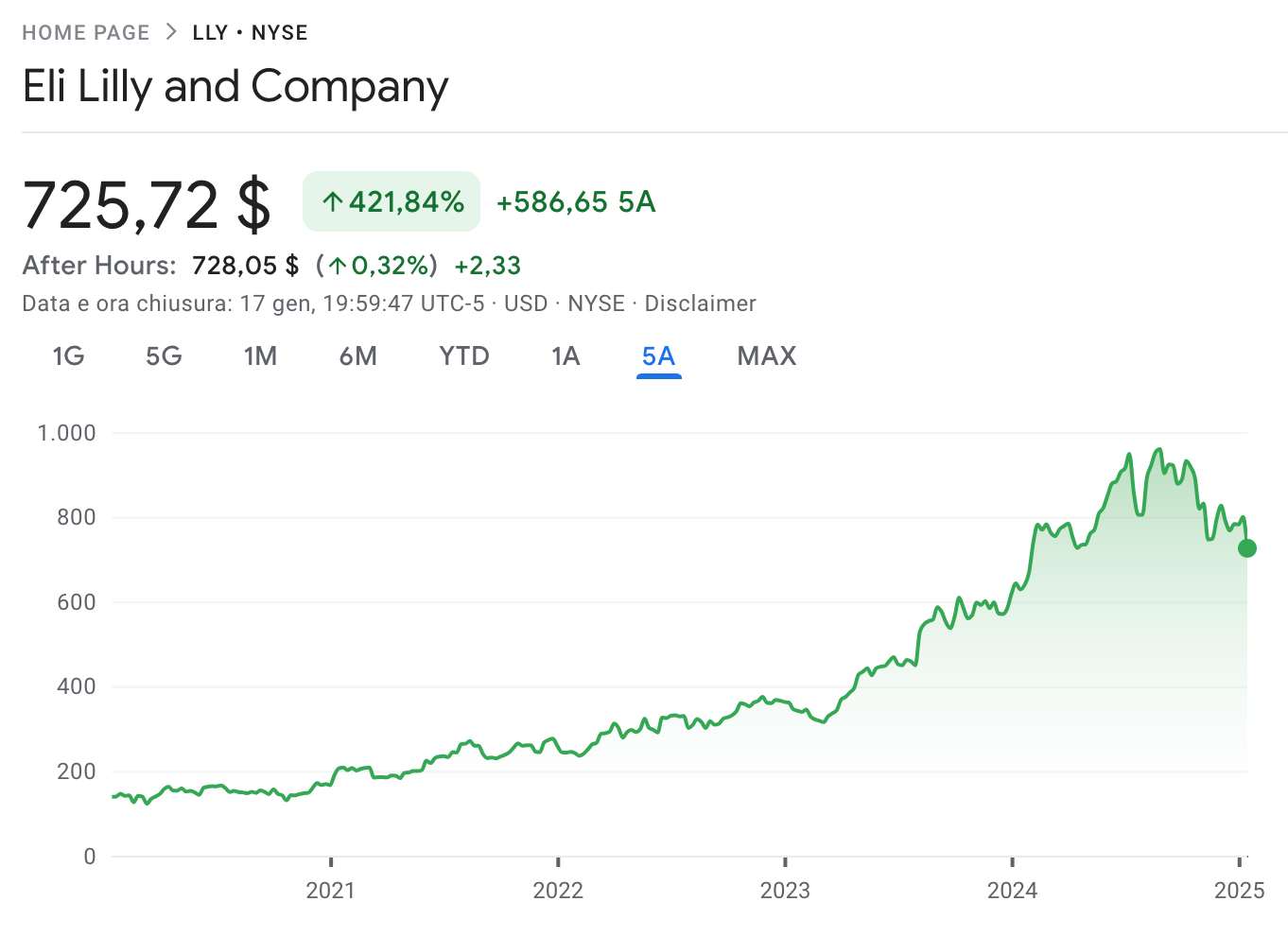This screenshot has height=936, width=1288.
Task: Click the breadcrumb chevron separator
Action: pos(171,32)
